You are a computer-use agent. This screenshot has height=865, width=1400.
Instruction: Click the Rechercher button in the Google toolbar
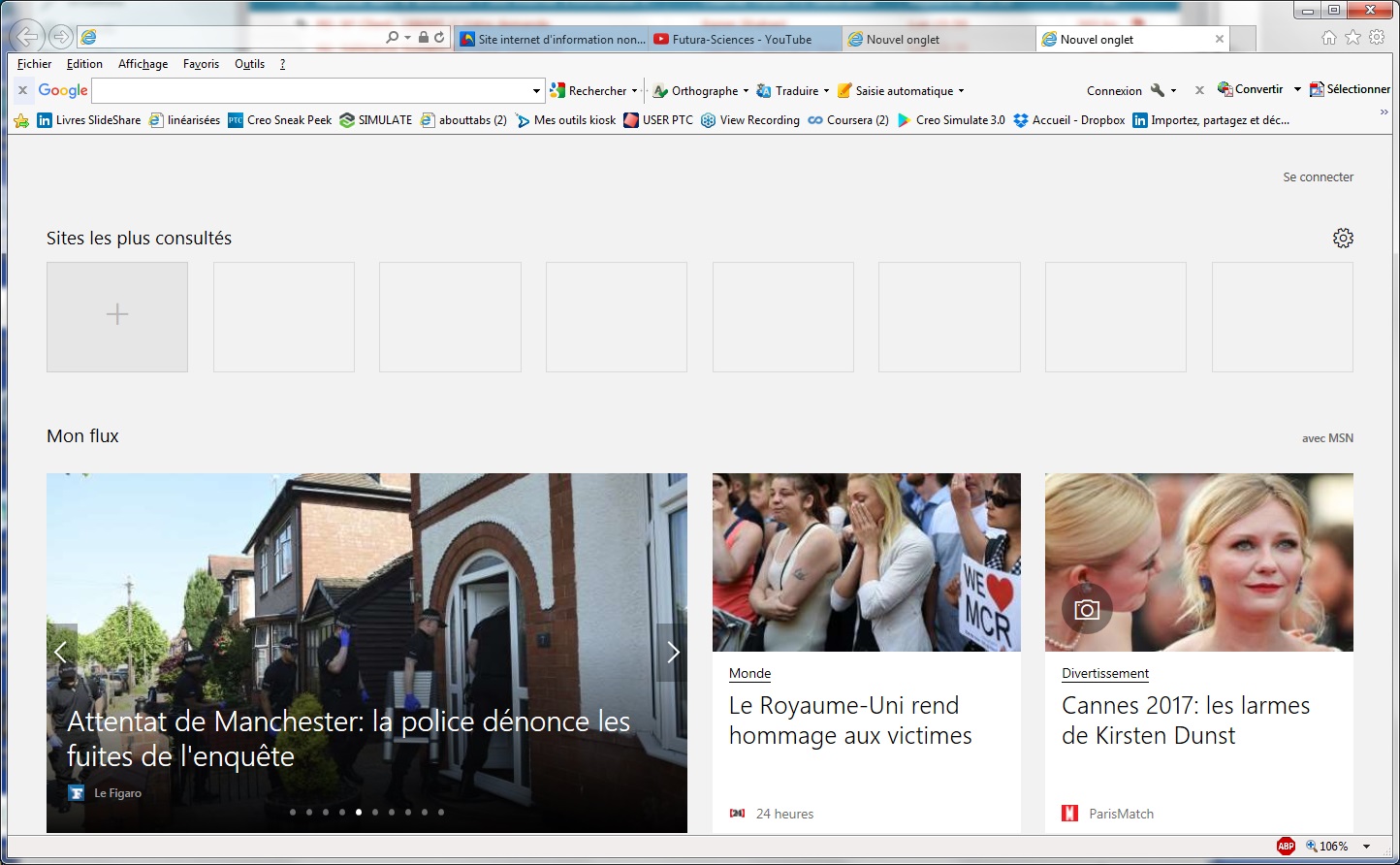(589, 91)
